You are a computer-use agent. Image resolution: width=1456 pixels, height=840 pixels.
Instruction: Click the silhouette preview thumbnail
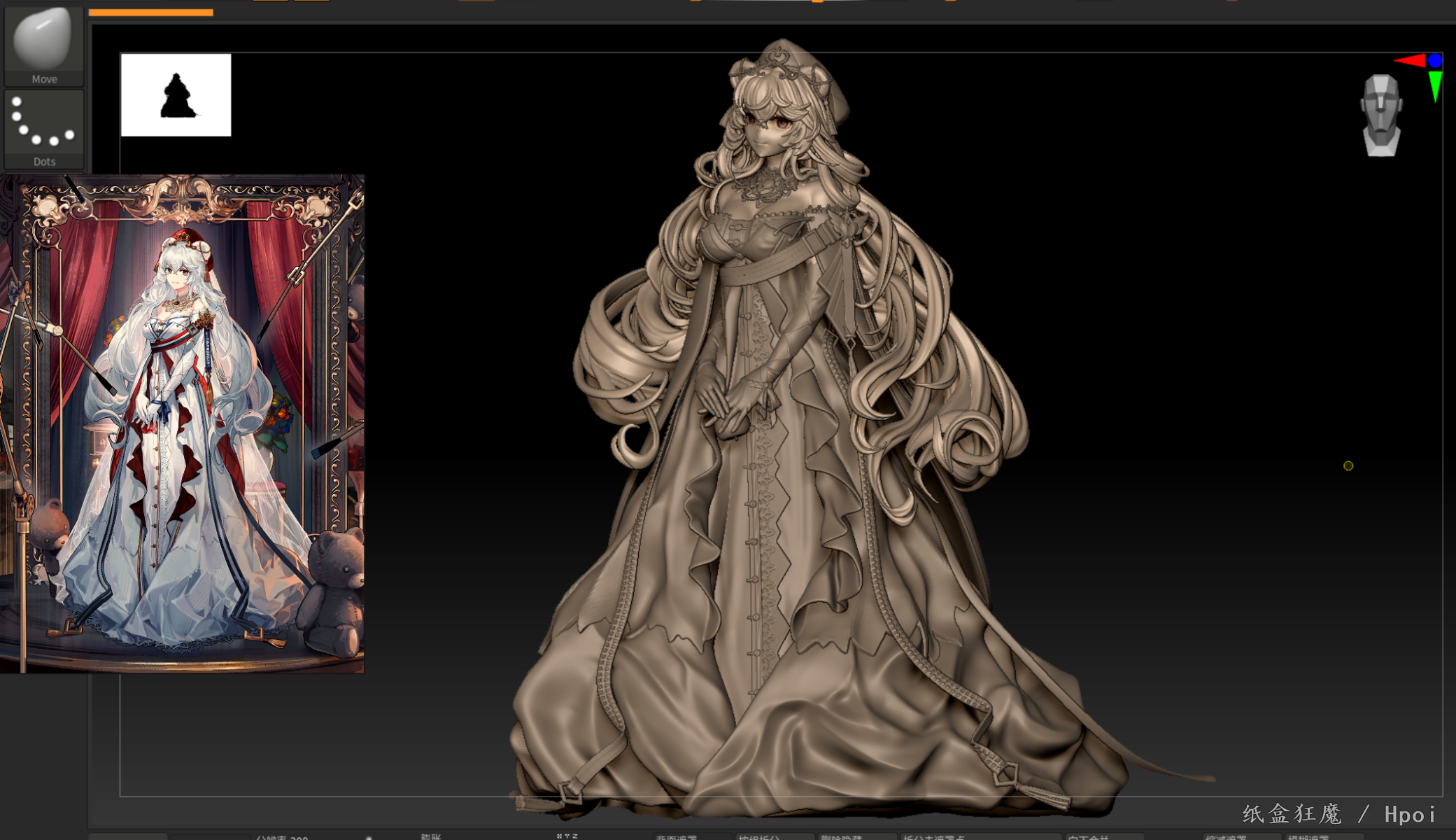pos(176,95)
